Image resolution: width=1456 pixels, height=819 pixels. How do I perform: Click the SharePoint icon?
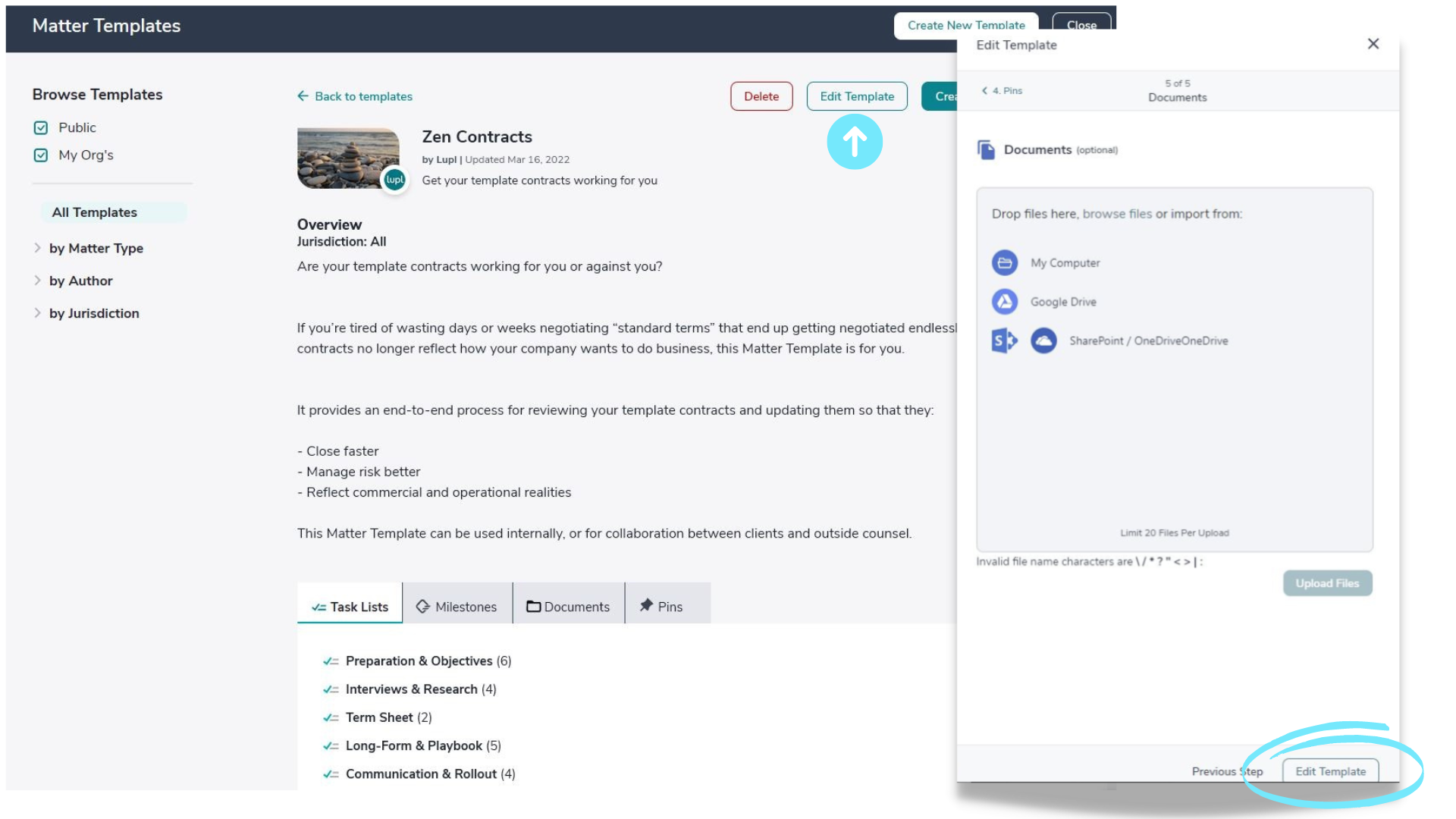tap(1003, 340)
